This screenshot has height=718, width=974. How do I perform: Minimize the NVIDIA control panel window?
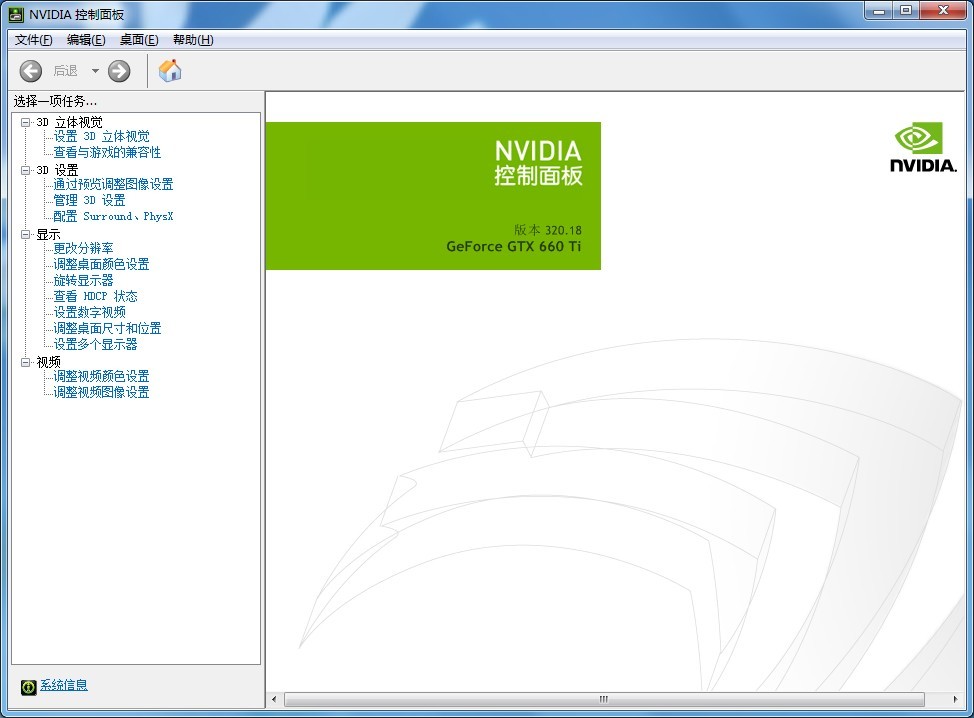pos(878,11)
